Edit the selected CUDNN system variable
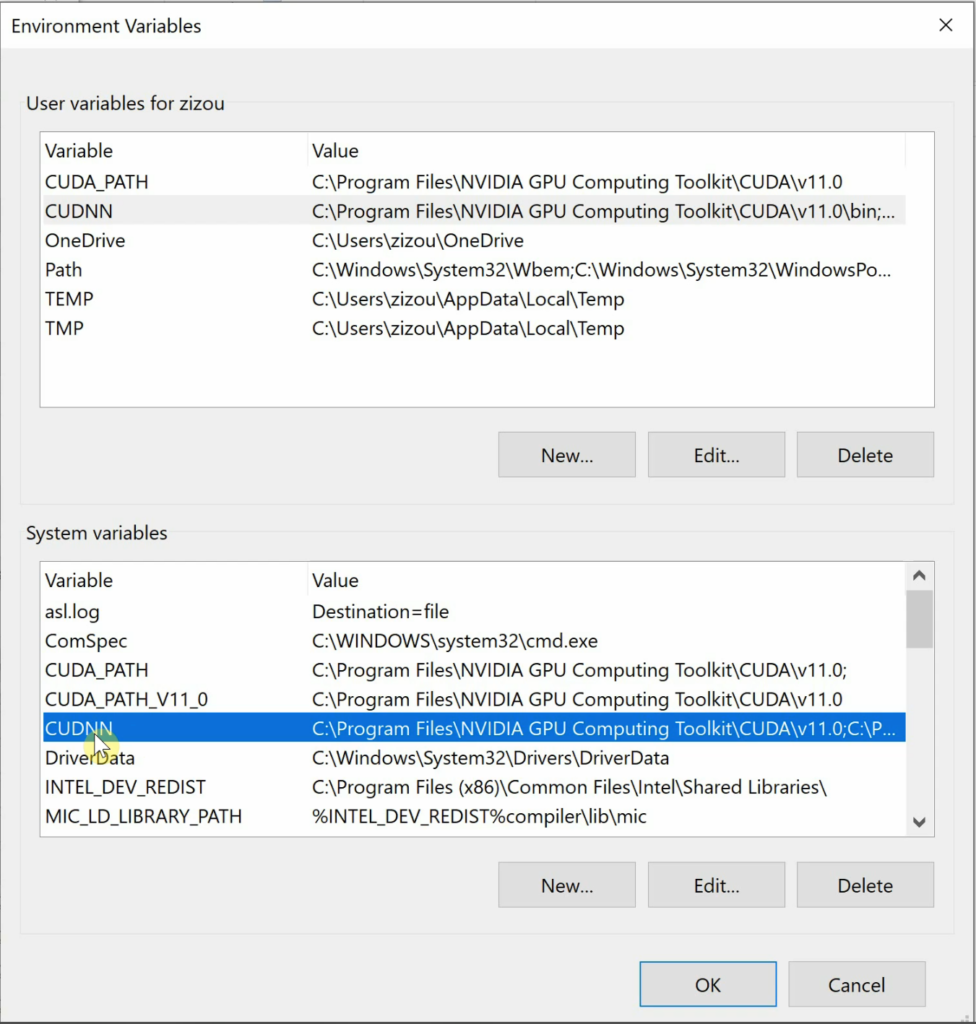The image size is (976, 1024). coord(715,884)
